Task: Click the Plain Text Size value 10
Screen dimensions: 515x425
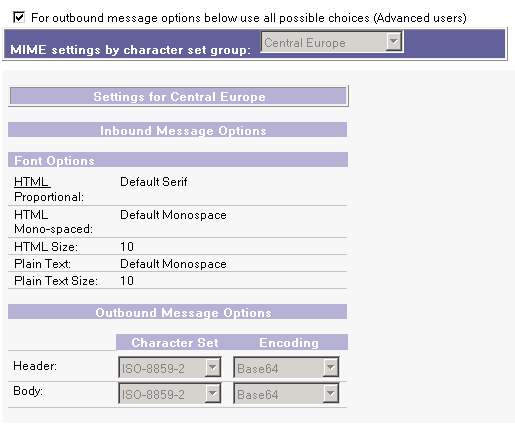Action: (x=127, y=281)
